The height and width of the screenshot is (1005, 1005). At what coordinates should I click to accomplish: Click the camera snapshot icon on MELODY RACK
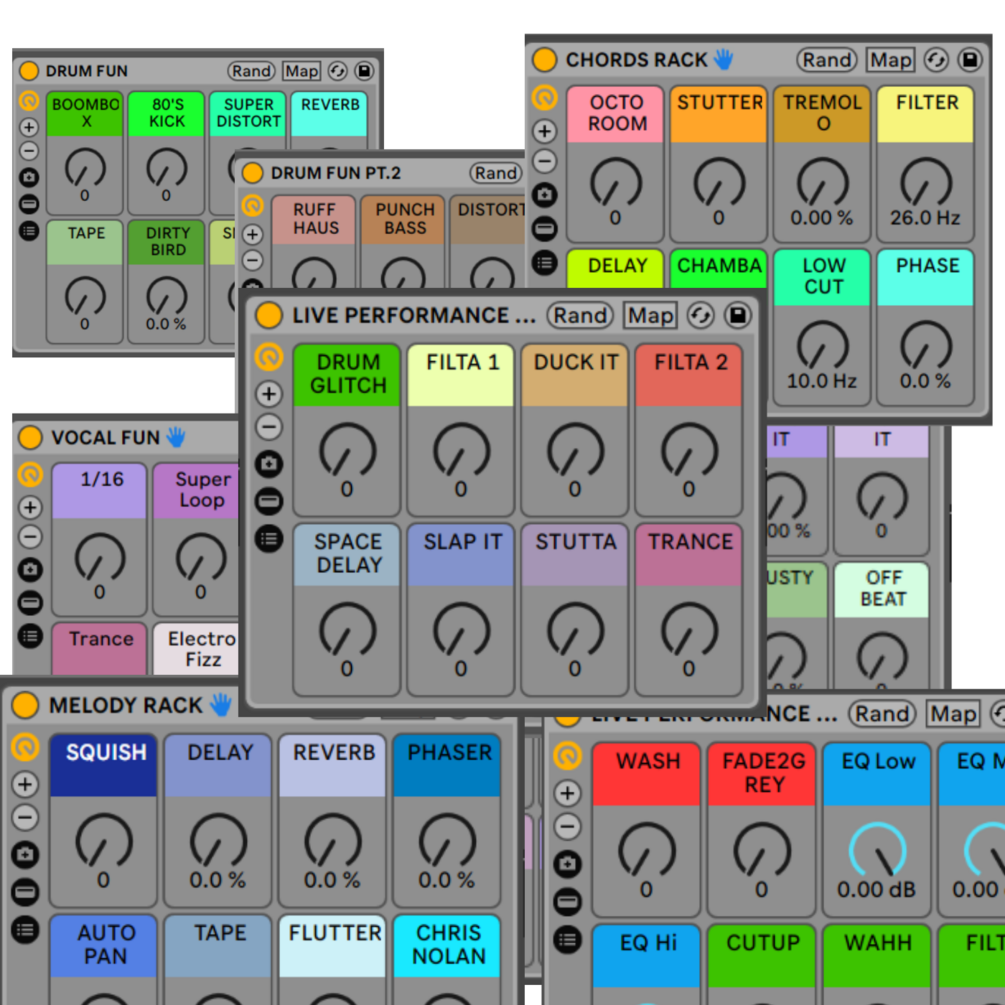click(26, 854)
